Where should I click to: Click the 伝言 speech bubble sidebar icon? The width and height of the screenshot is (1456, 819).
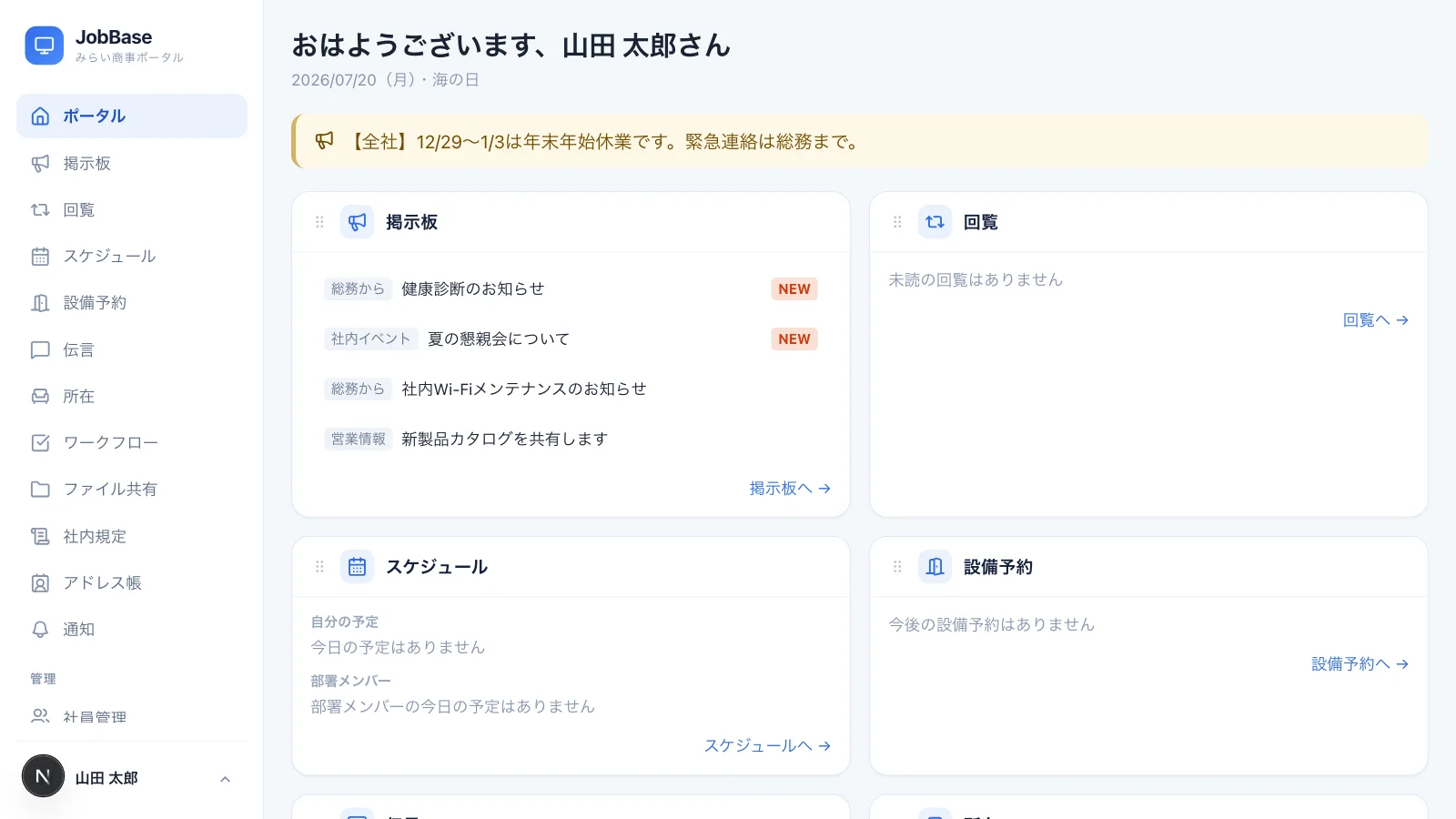[40, 350]
